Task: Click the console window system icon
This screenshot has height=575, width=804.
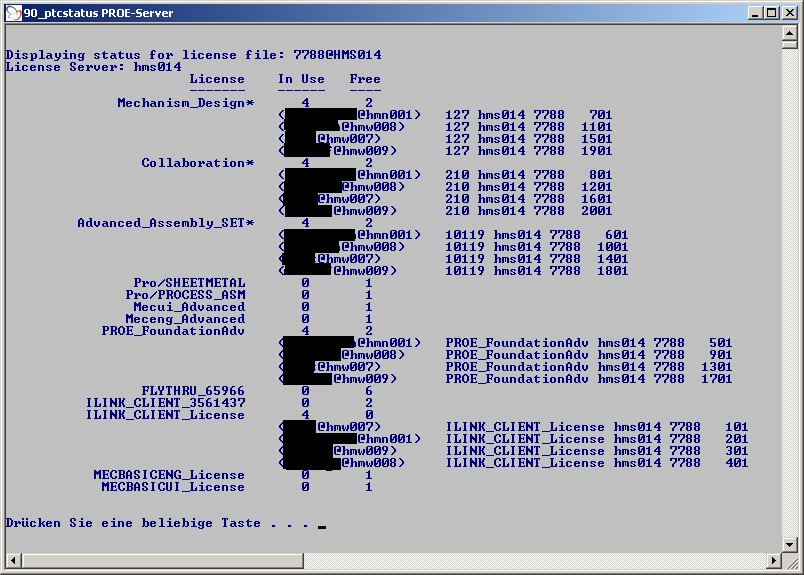Action: (x=13, y=13)
